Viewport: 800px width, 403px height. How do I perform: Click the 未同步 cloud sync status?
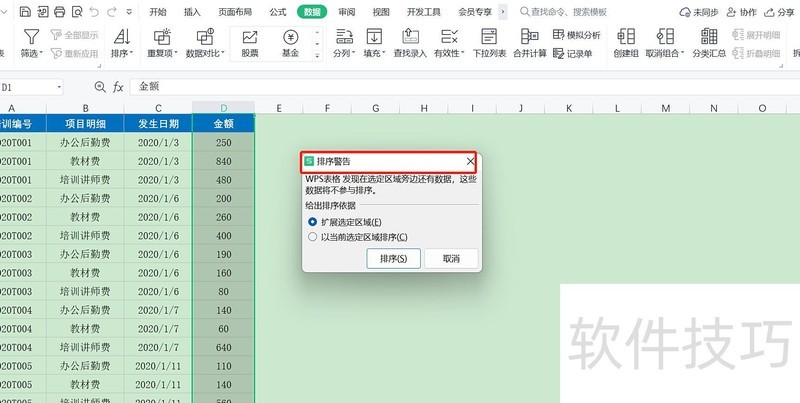pos(698,12)
